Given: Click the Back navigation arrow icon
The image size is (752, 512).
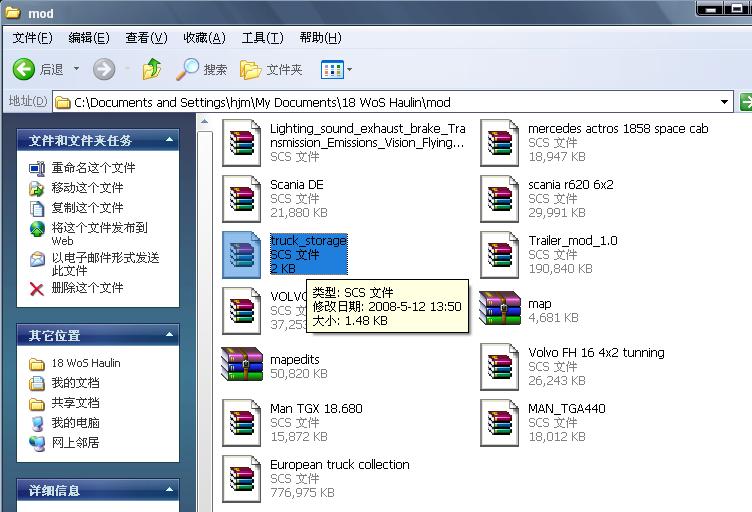Looking at the screenshot, I should [x=25, y=69].
